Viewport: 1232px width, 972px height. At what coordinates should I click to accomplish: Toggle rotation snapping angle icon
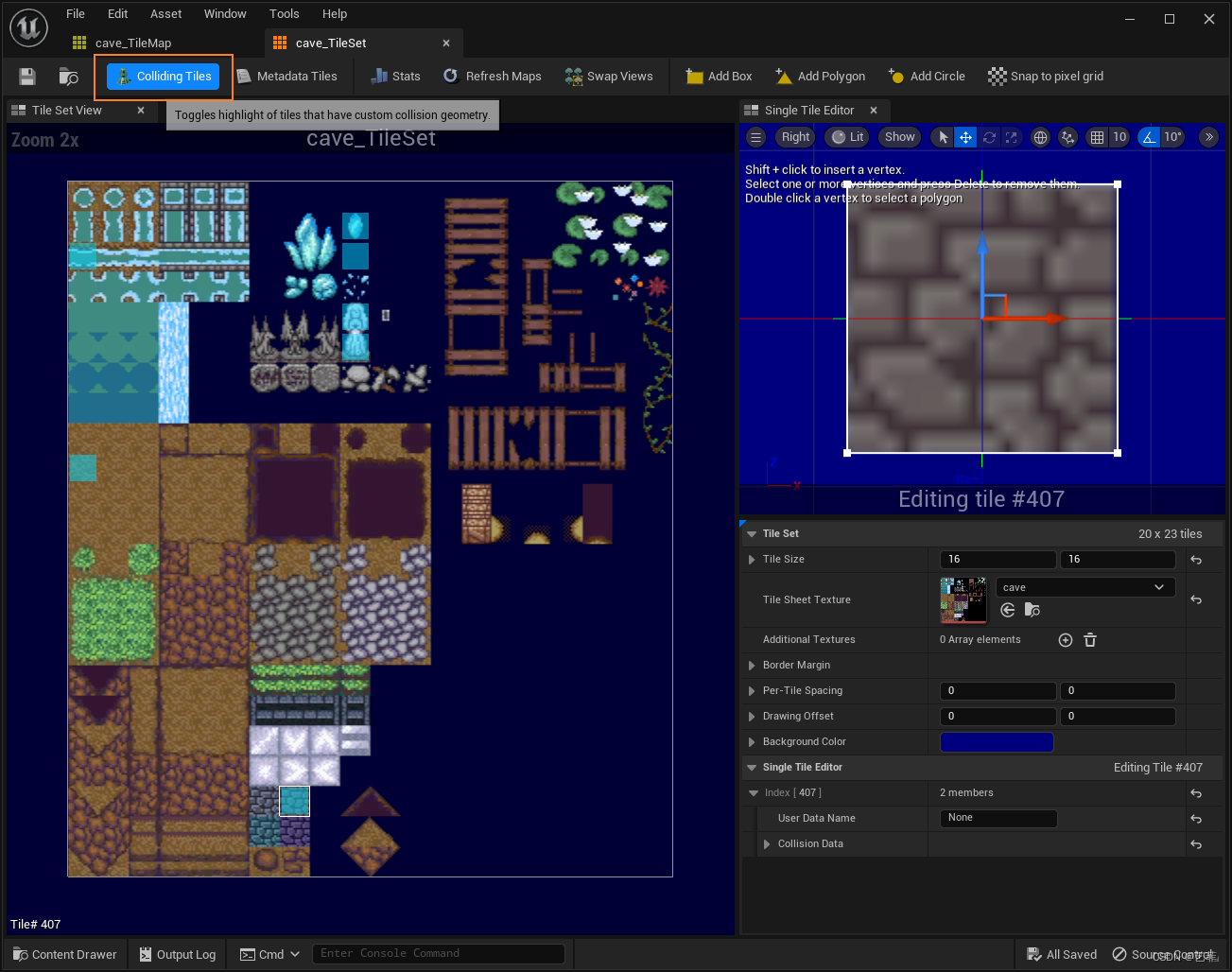[x=1149, y=137]
